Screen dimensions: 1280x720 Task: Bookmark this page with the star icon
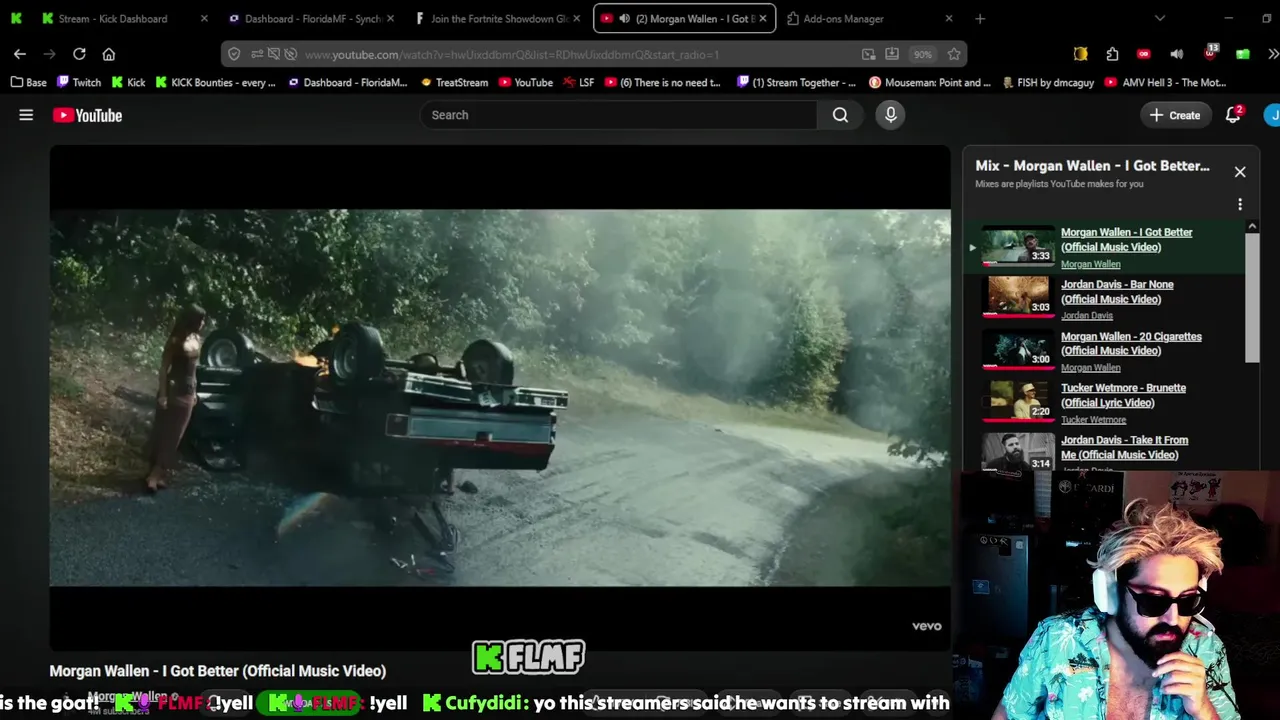(954, 54)
